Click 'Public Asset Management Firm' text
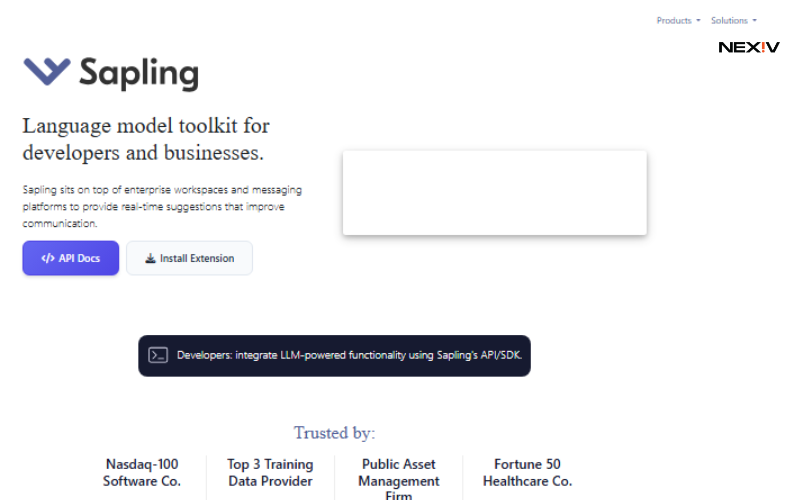 point(398,479)
